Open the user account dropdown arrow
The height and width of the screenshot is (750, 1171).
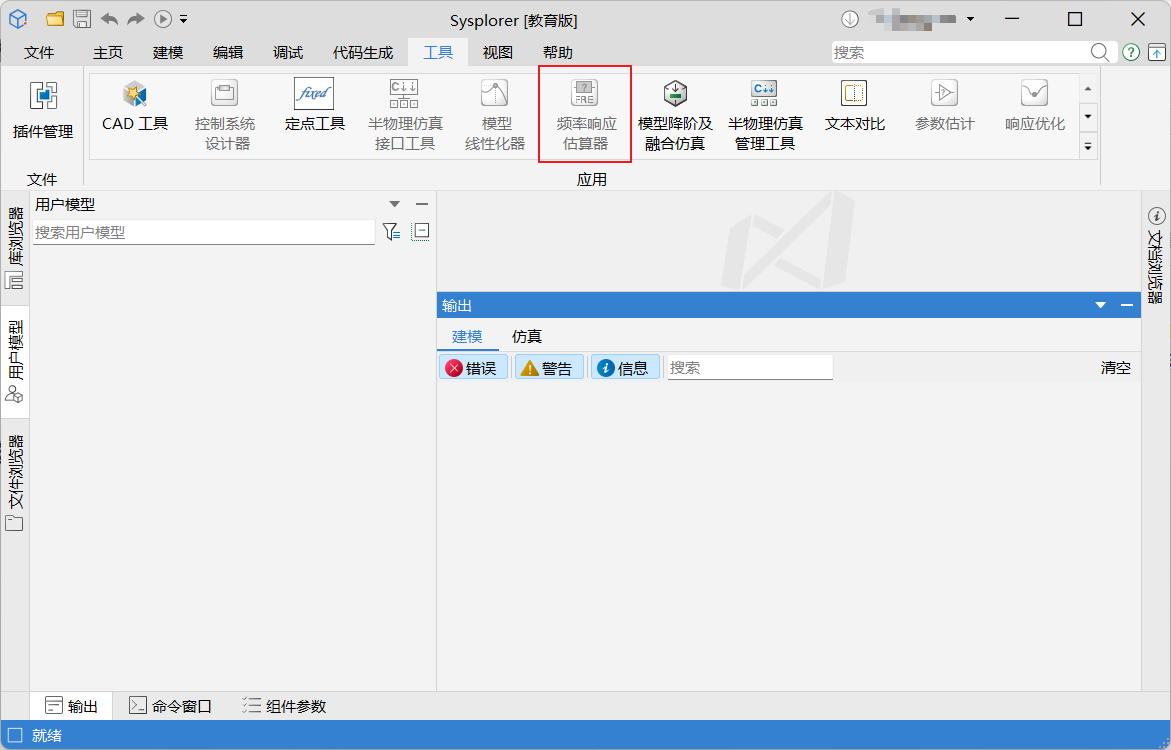point(970,19)
